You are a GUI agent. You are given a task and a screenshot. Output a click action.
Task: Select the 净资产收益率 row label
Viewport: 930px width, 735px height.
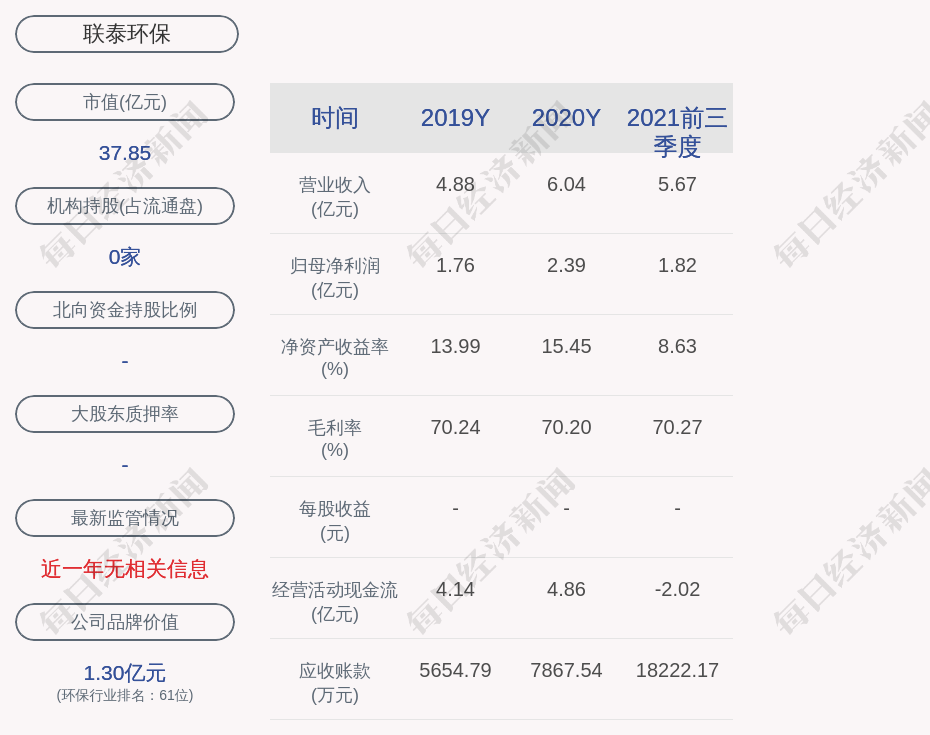pyautogui.click(x=335, y=357)
